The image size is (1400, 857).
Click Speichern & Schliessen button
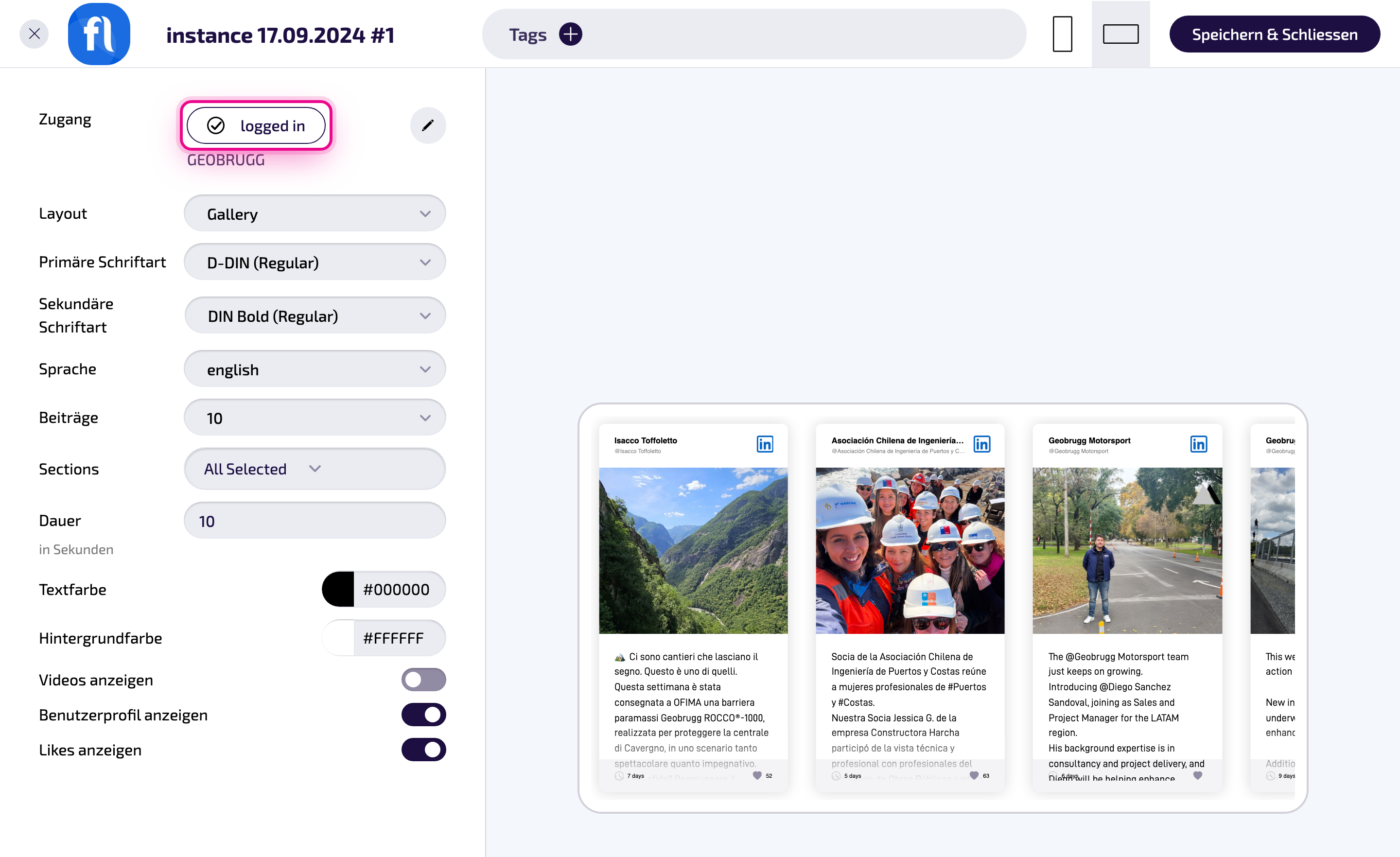pyautogui.click(x=1275, y=34)
